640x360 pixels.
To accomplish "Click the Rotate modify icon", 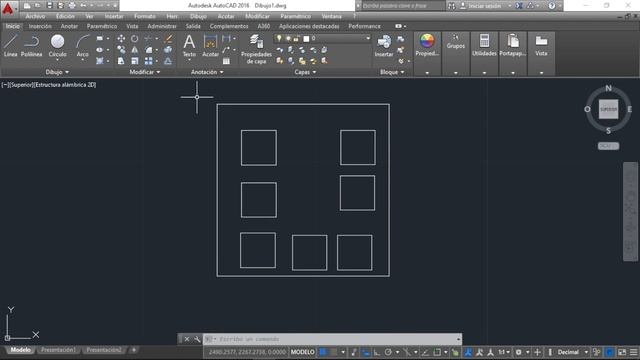I will coord(134,39).
